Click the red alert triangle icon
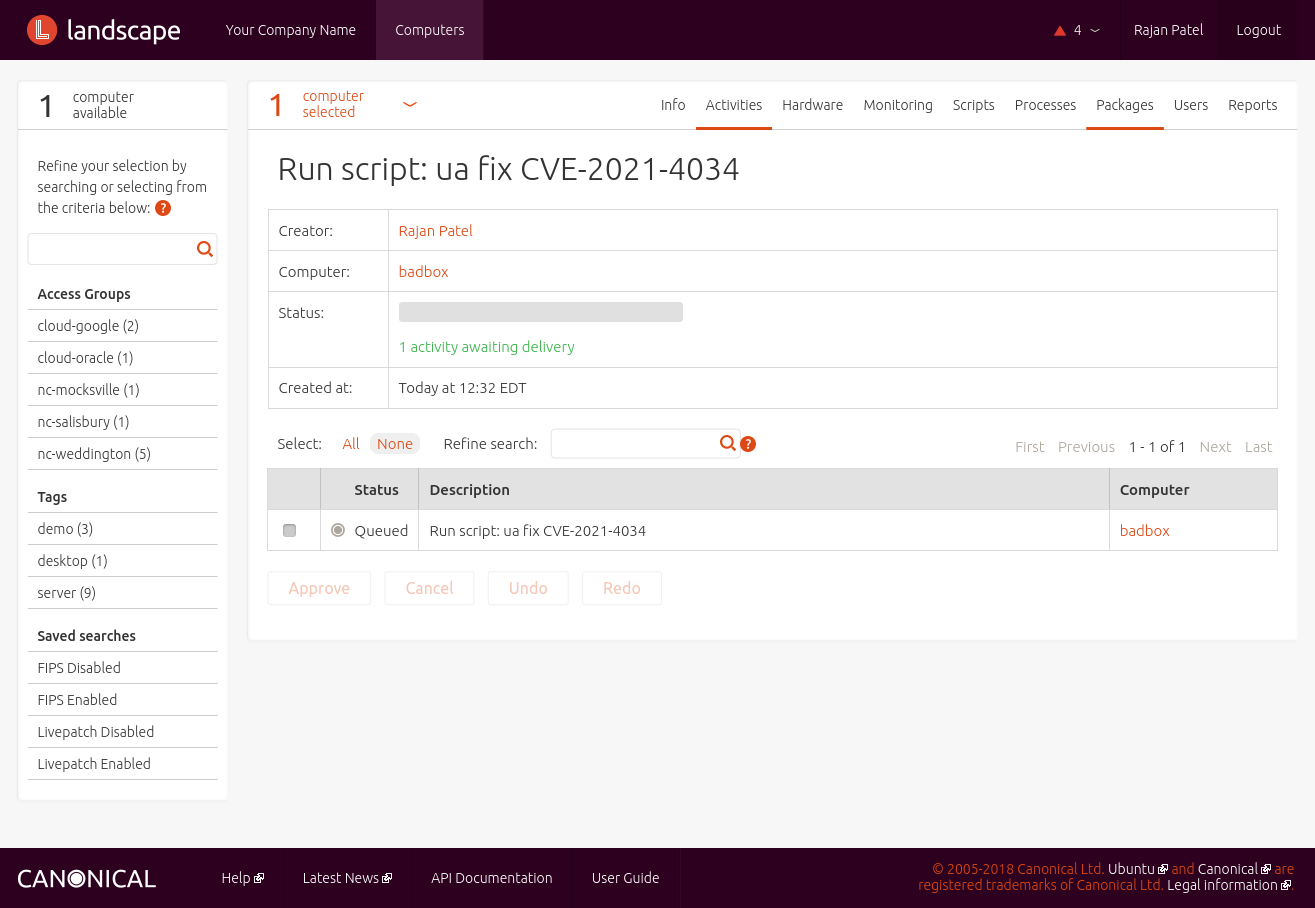 point(1060,30)
